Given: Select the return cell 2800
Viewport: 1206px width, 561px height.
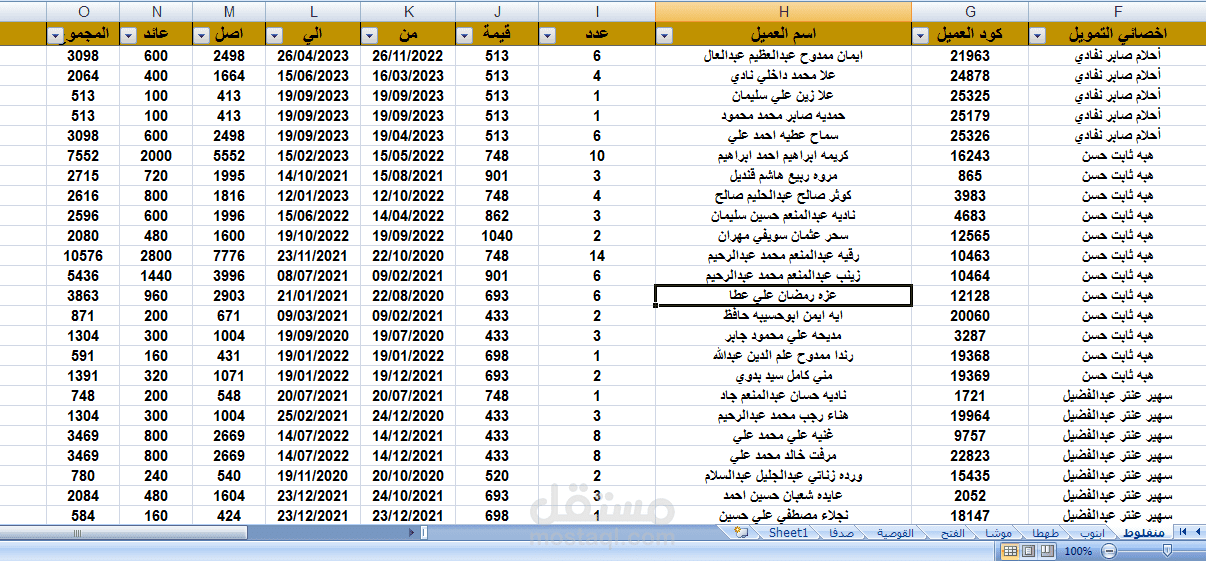Looking at the screenshot, I should [156, 256].
